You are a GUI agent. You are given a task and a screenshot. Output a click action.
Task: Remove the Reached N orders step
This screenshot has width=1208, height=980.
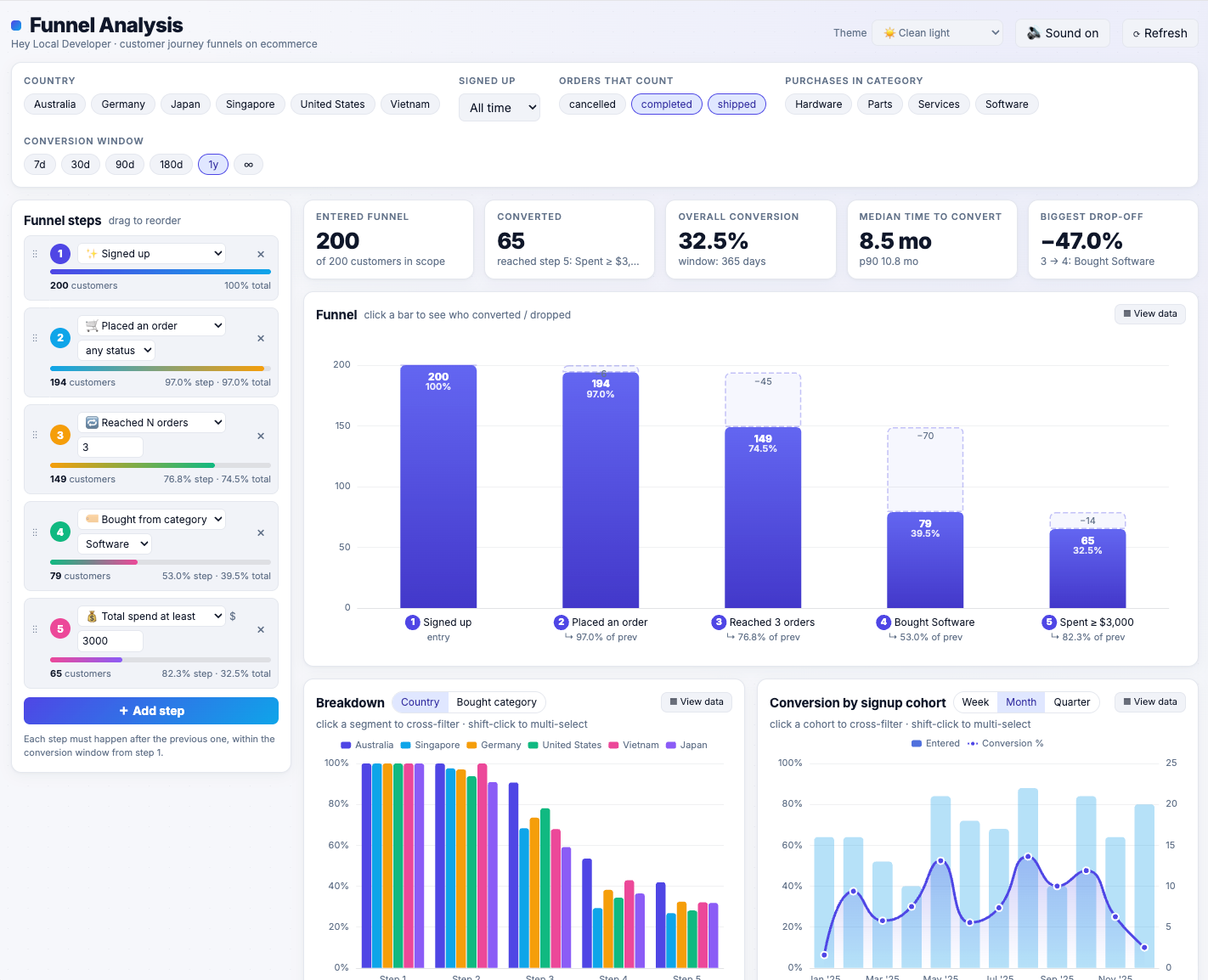(261, 436)
